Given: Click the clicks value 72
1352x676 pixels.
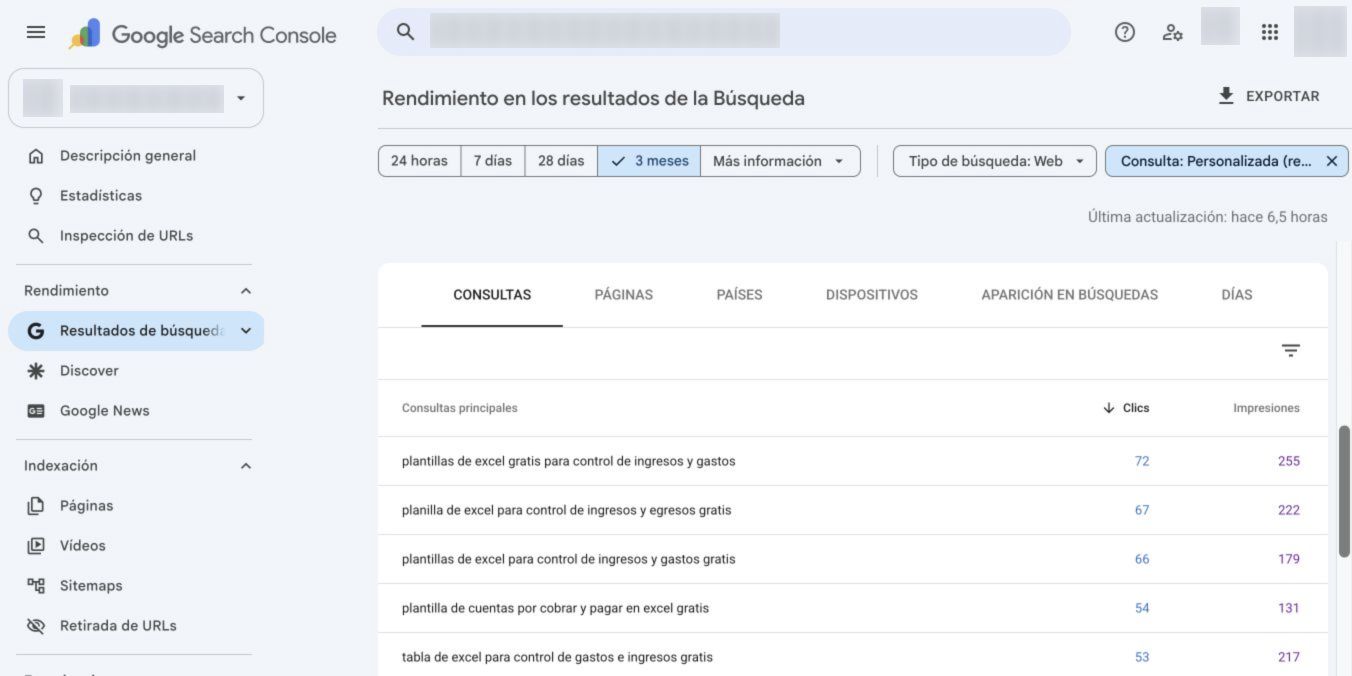Looking at the screenshot, I should coord(1142,461).
